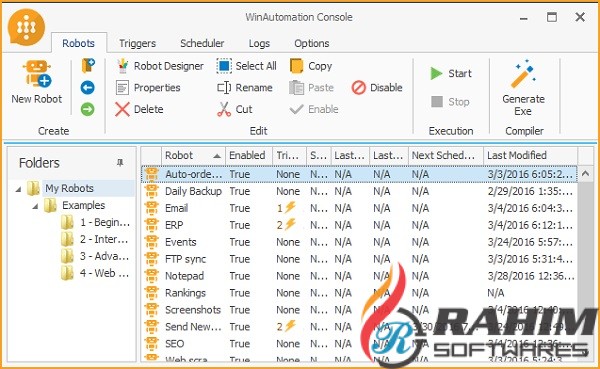600x369 pixels.
Task: Click the robot icon of the Email row
Action: pyautogui.click(x=152, y=208)
